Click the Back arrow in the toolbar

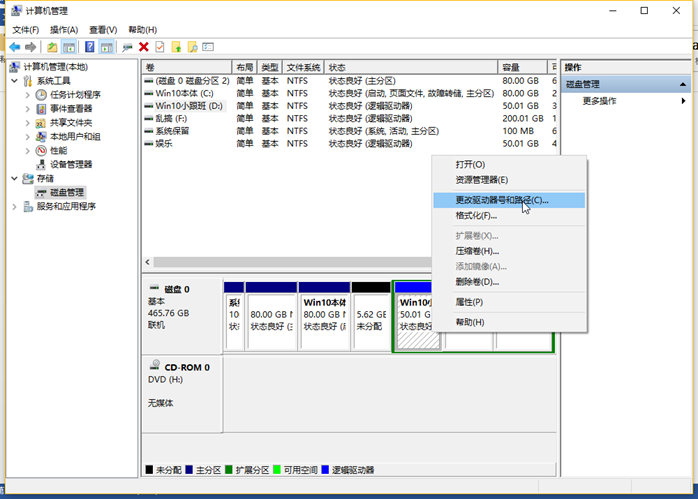(x=15, y=46)
